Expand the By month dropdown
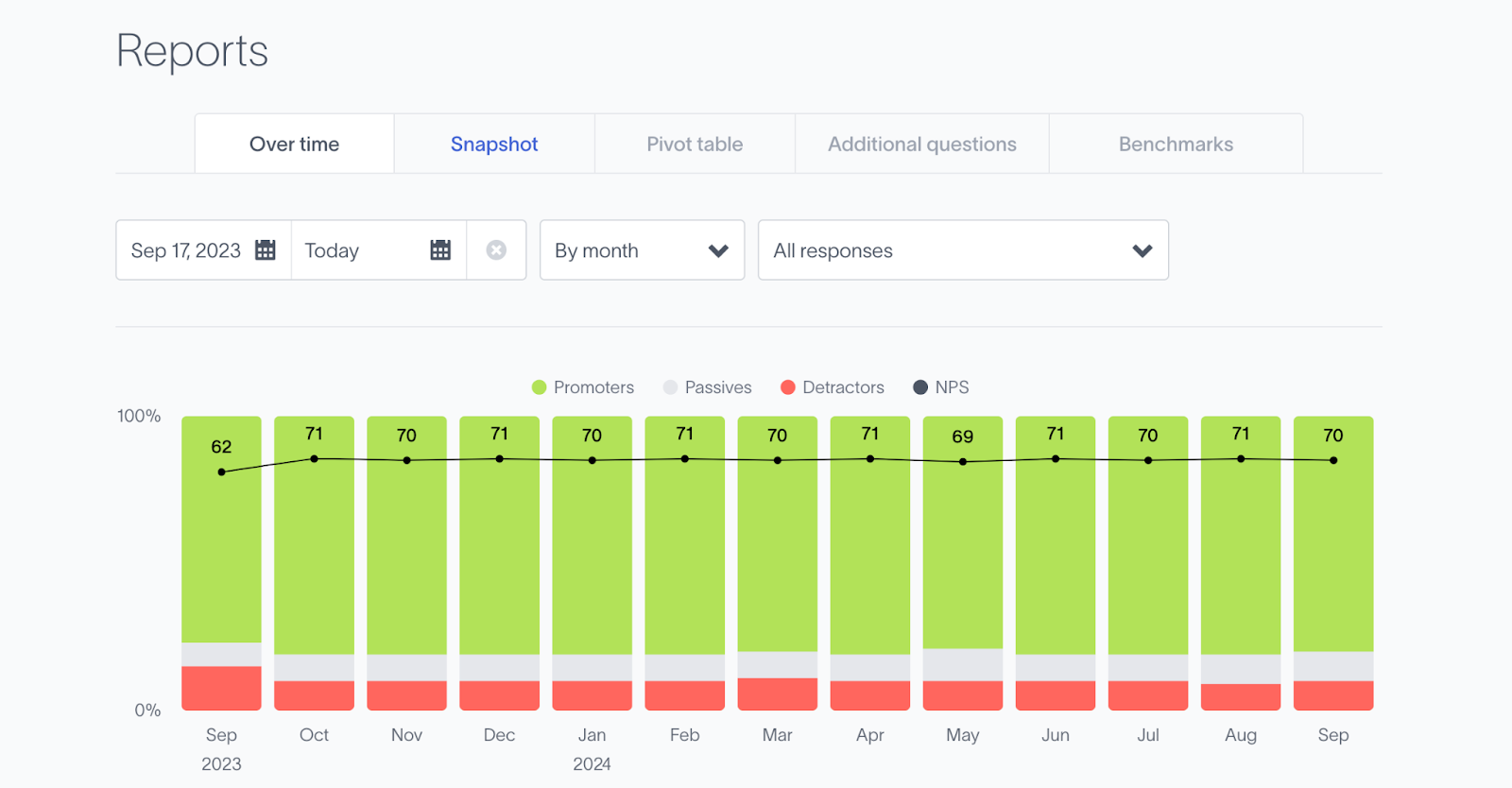Viewport: 1512px width, 788px height. (642, 250)
